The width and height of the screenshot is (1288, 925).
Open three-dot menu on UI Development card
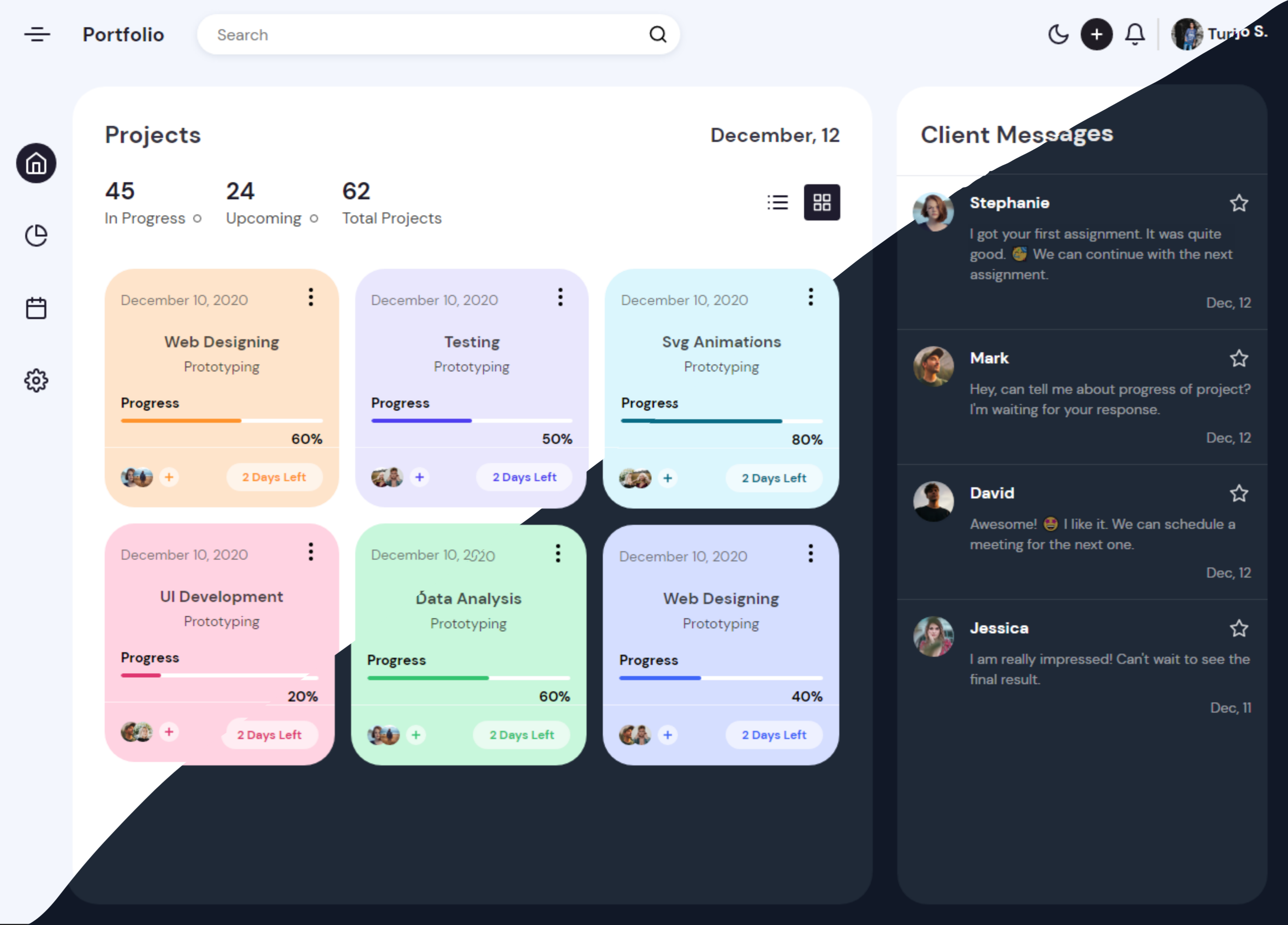coord(311,552)
